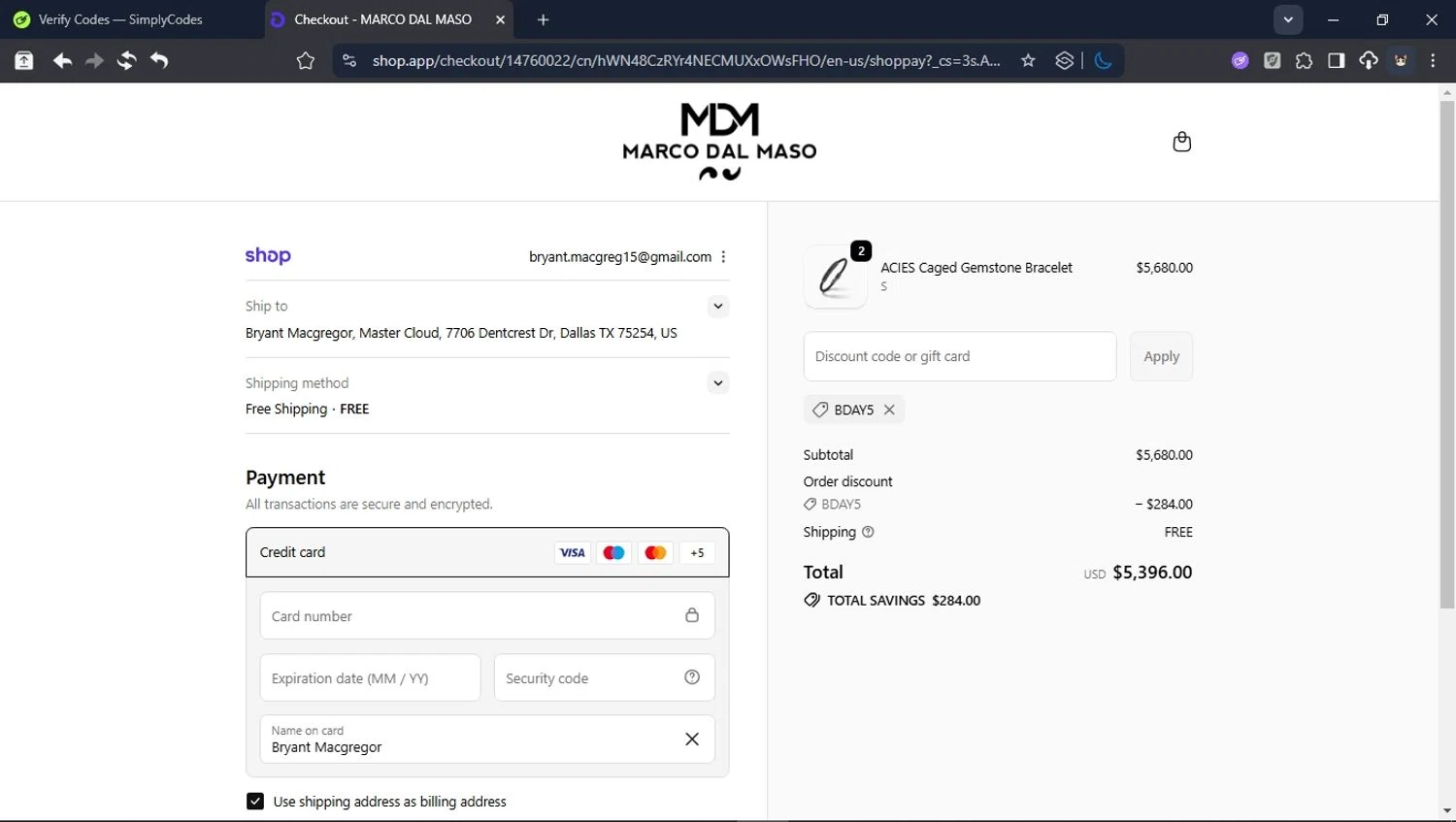
Task: Open the browser three-dot menu
Action: point(1434,61)
